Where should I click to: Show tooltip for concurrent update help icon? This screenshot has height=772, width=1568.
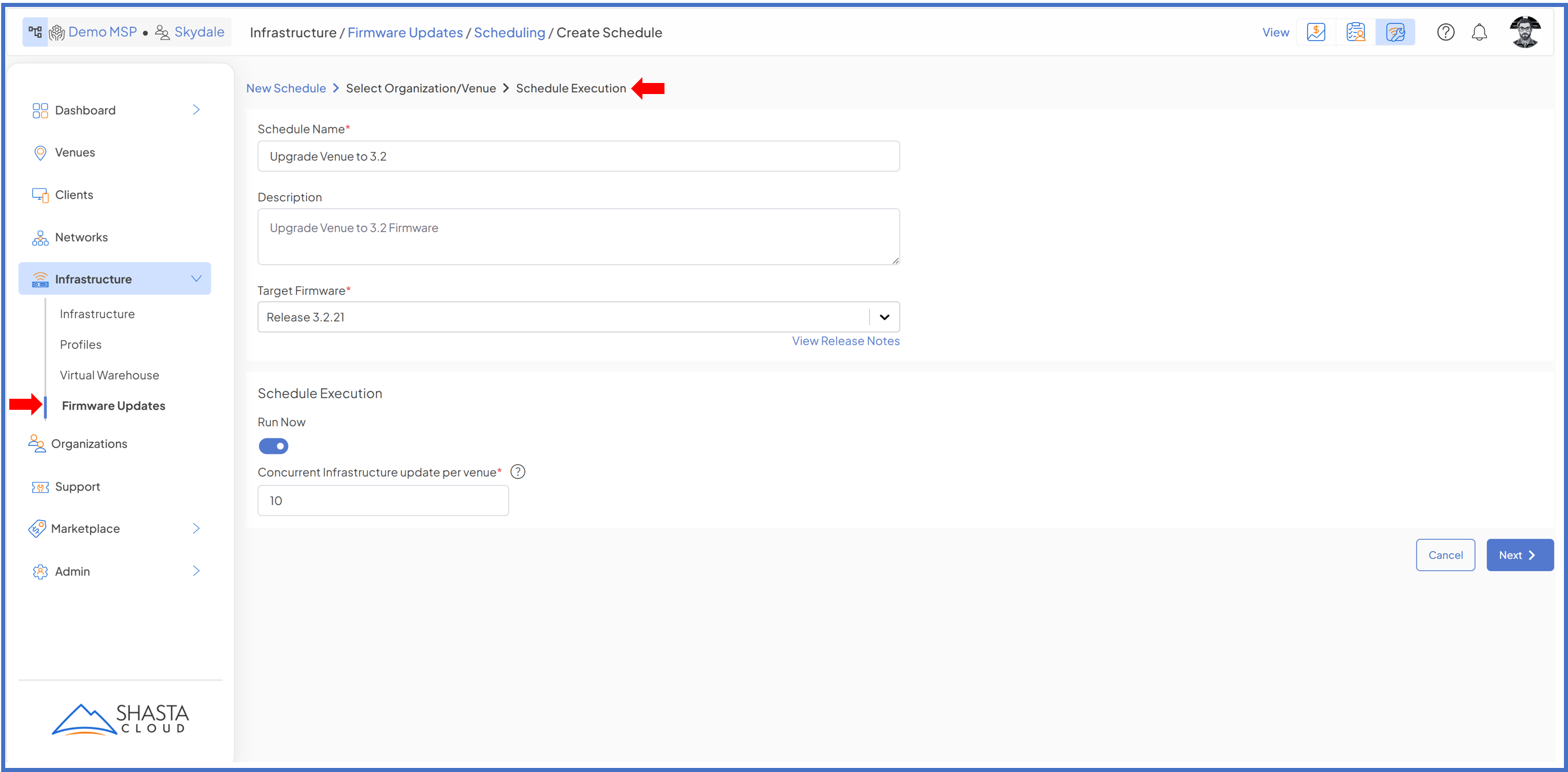[518, 472]
